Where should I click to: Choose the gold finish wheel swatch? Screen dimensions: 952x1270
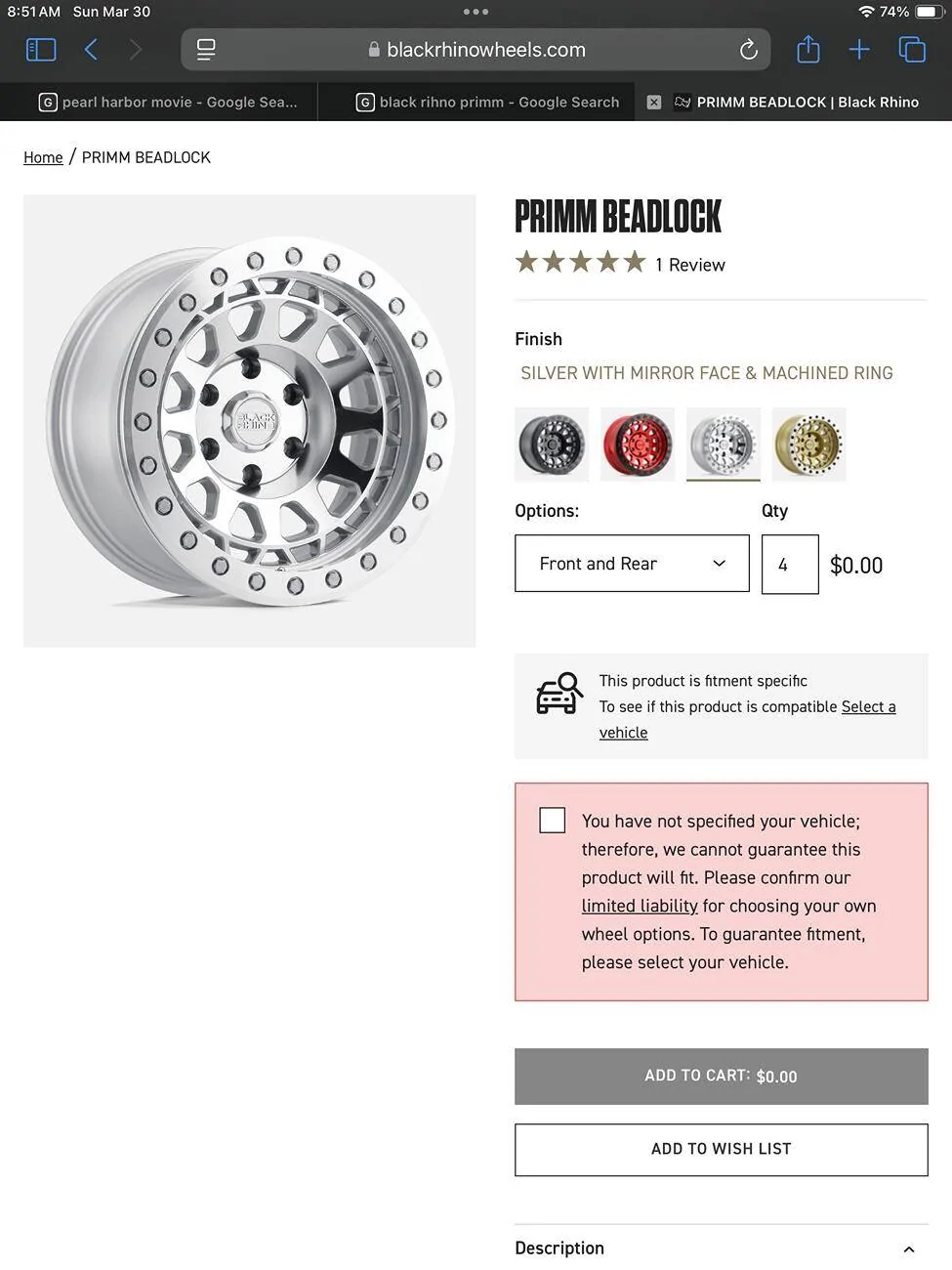(808, 444)
